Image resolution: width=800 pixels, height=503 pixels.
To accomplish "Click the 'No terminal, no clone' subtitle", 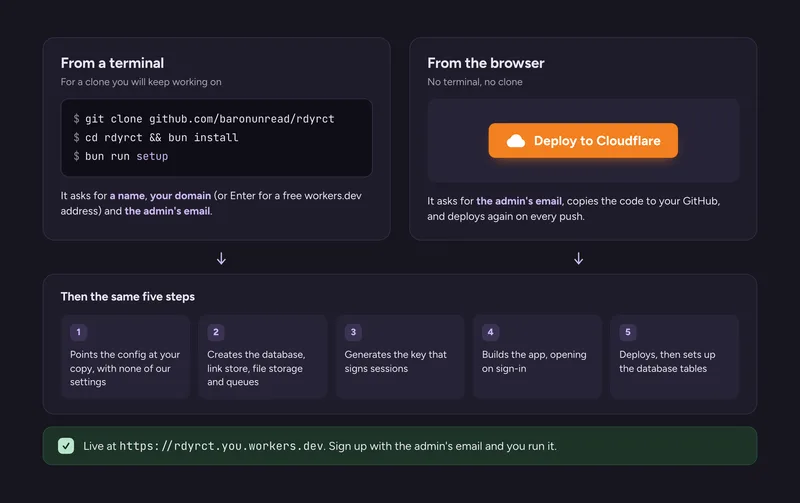I will coord(474,82).
